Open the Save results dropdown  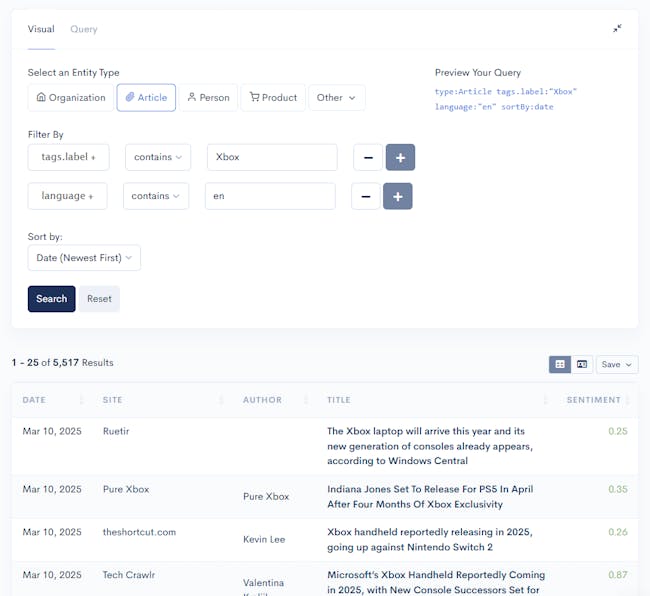click(x=617, y=365)
